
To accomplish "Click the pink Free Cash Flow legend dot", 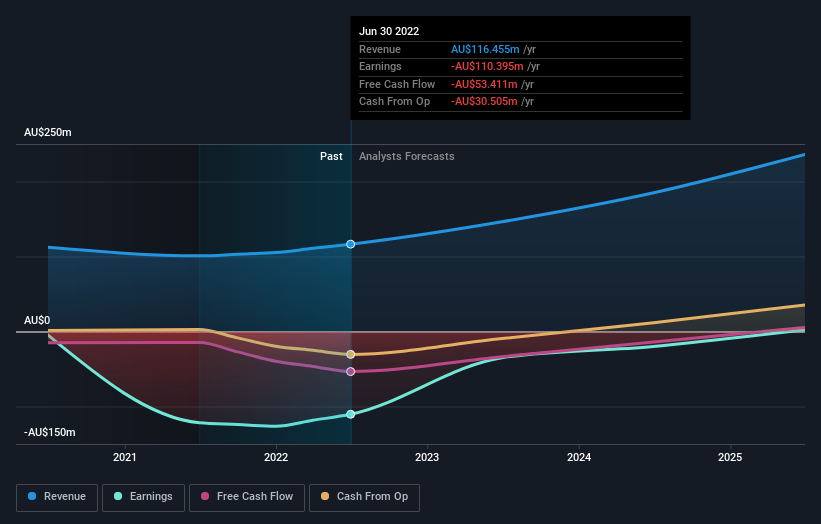I will [205, 496].
